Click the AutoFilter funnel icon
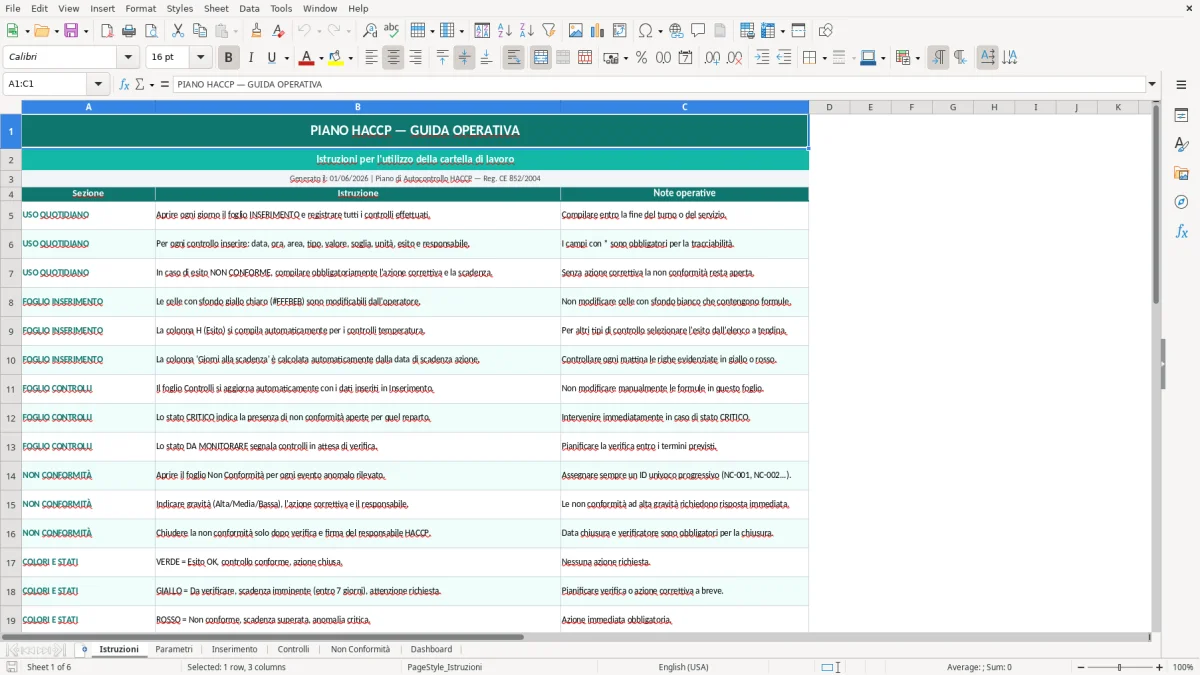Screen dimensions: 1200x675 click(x=549, y=31)
